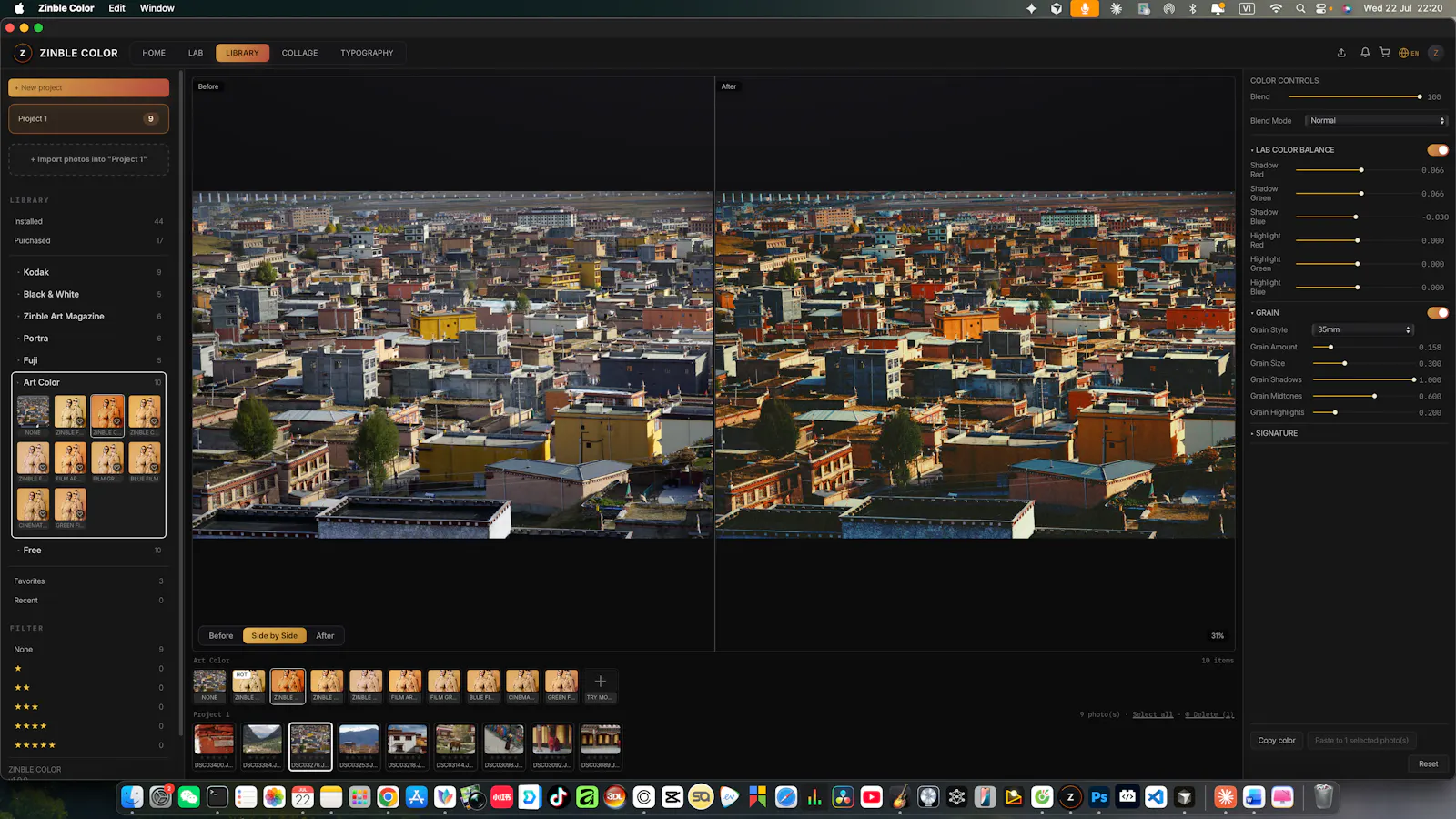
Task: Click Import photos into "Project 1"
Action: pyautogui.click(x=88, y=159)
